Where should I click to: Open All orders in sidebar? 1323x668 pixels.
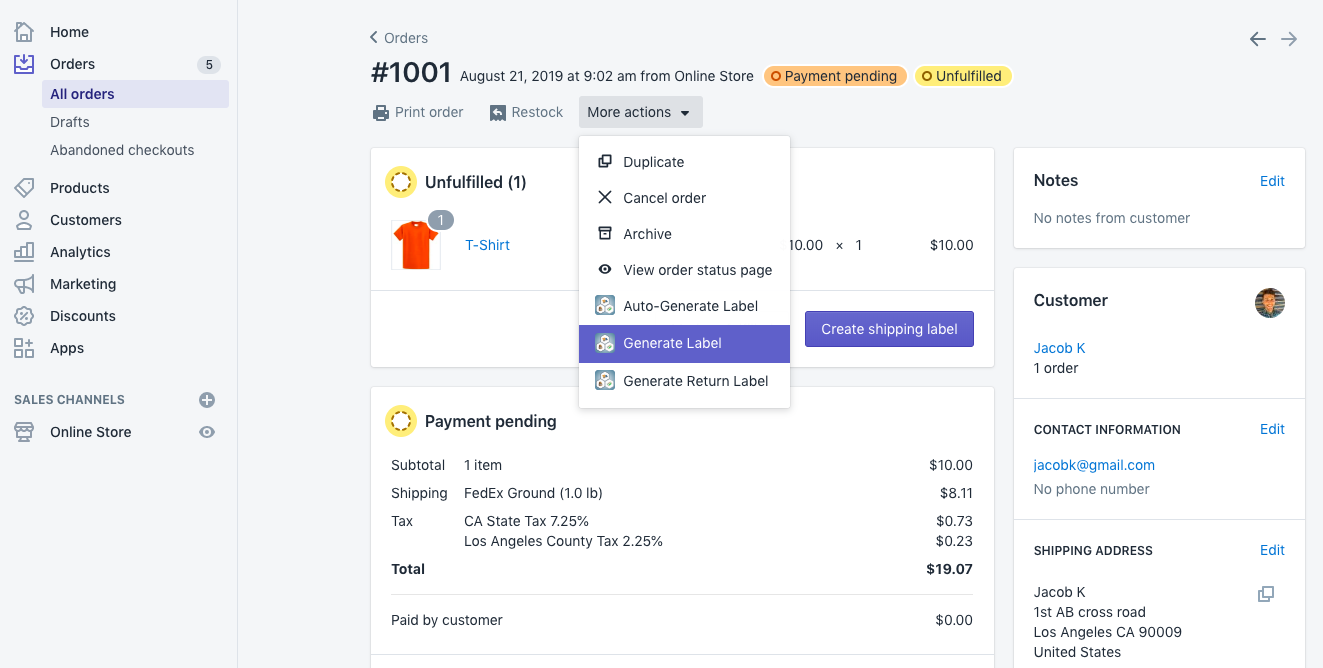pos(135,94)
